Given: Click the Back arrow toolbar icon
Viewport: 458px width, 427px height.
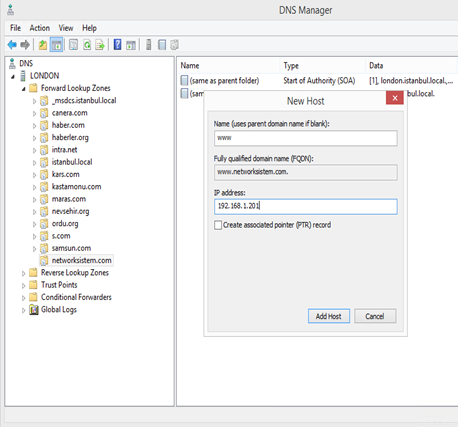Looking at the screenshot, I should [12, 45].
